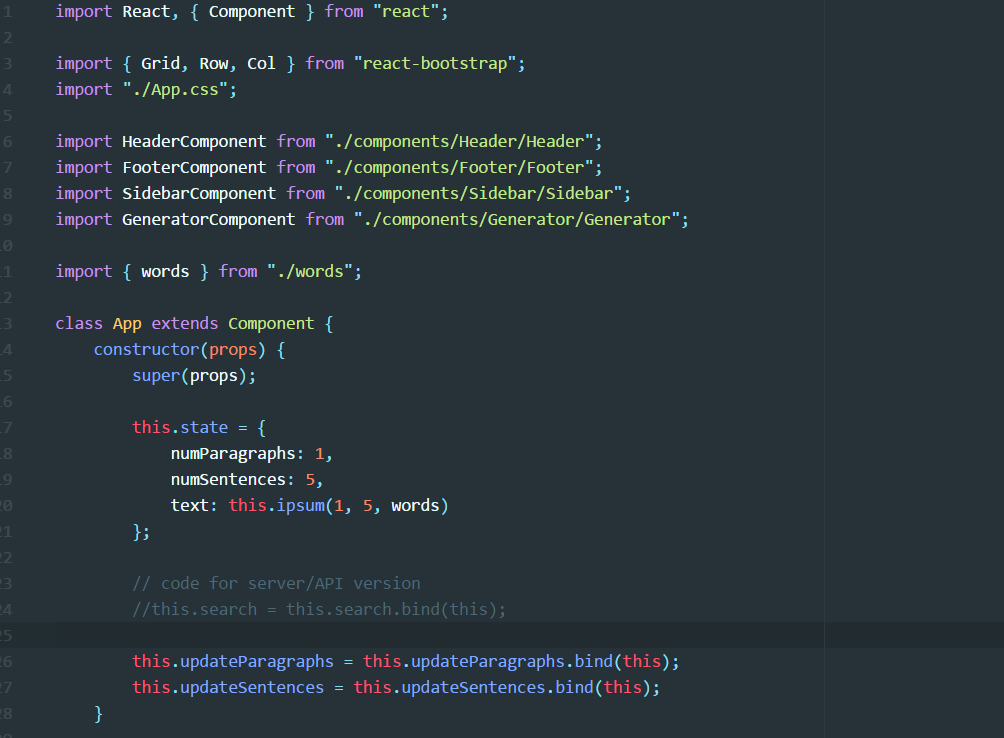Place cursor on the "react-bootstrap" import string
Screen dimensions: 1004x738
[435, 63]
